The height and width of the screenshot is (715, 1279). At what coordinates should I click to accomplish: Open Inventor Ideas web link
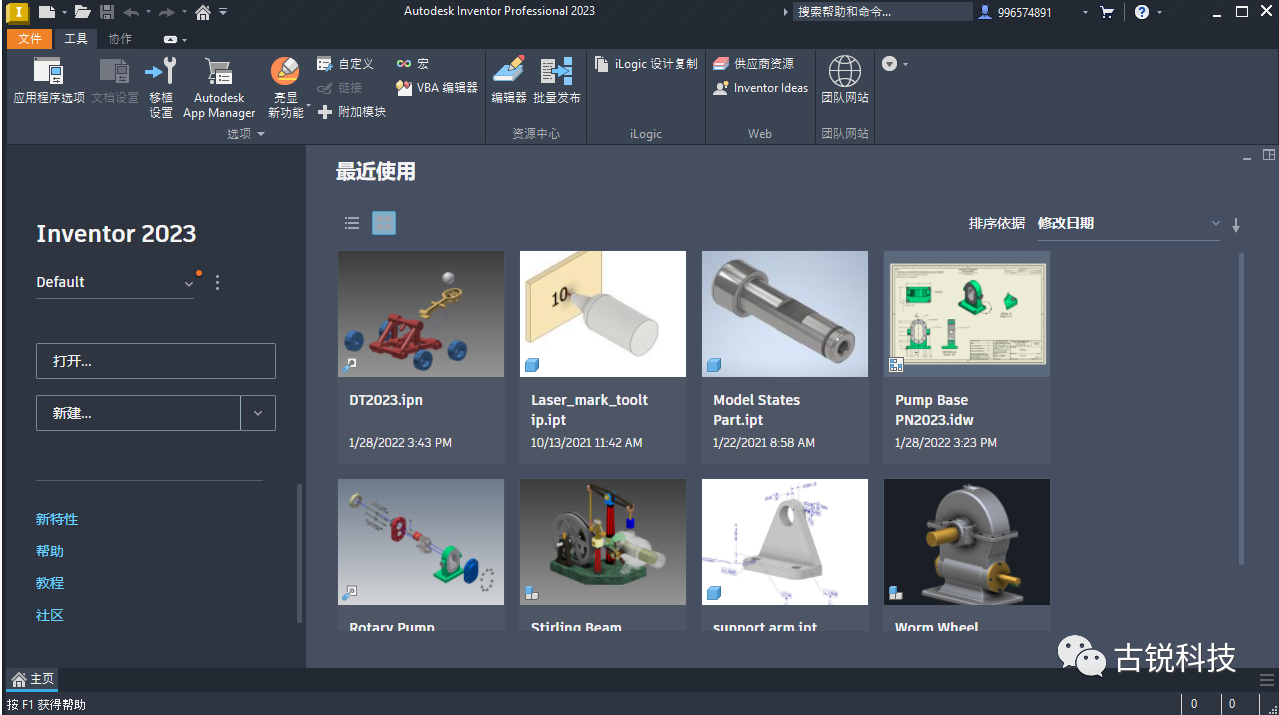[760, 88]
